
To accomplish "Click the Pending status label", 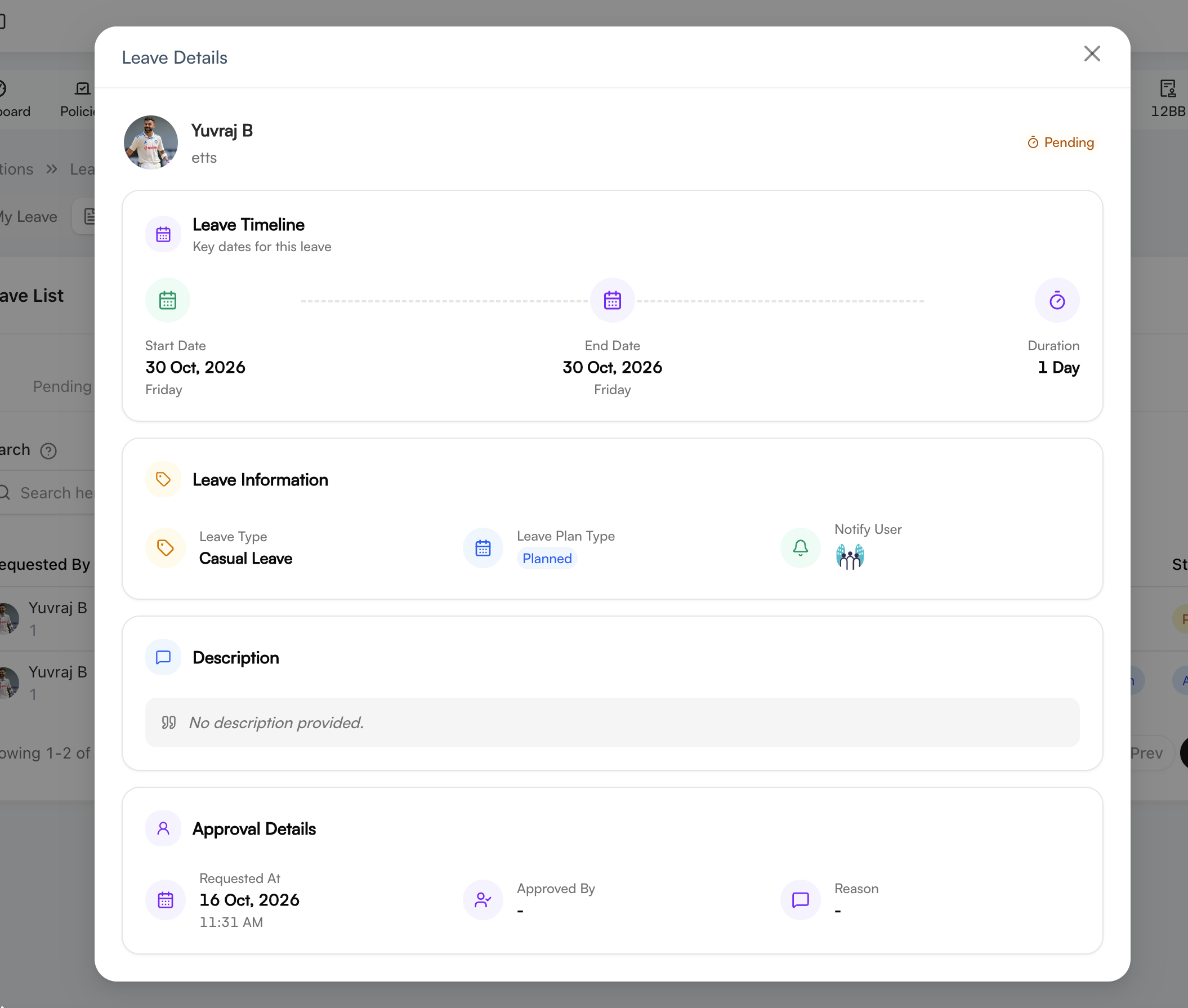I will 1061,142.
